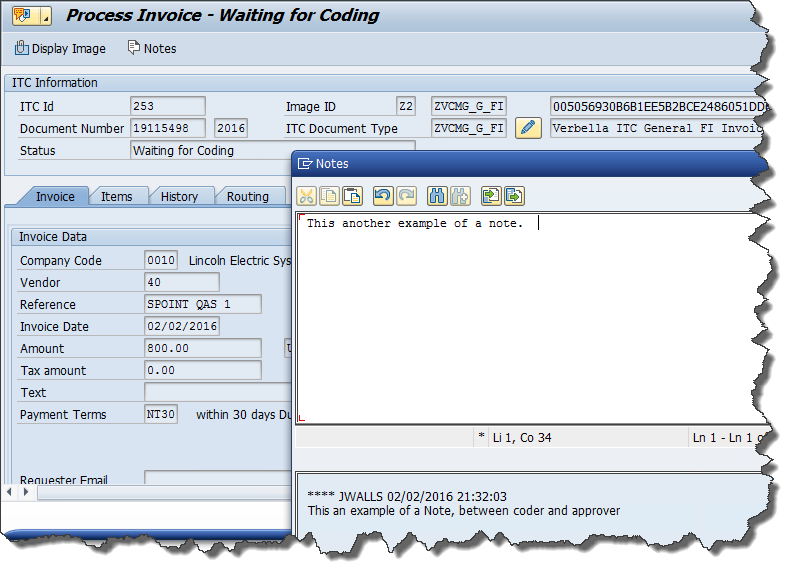Switch to the Items tab
The width and height of the screenshot is (795, 575).
click(x=117, y=197)
